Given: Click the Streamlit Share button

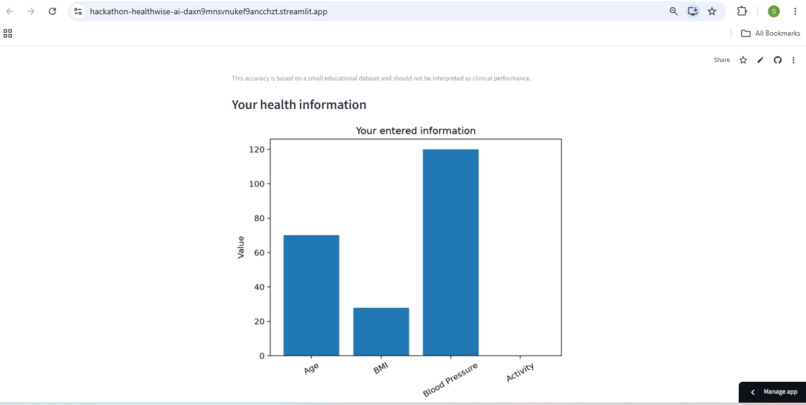Looking at the screenshot, I should tap(722, 60).
